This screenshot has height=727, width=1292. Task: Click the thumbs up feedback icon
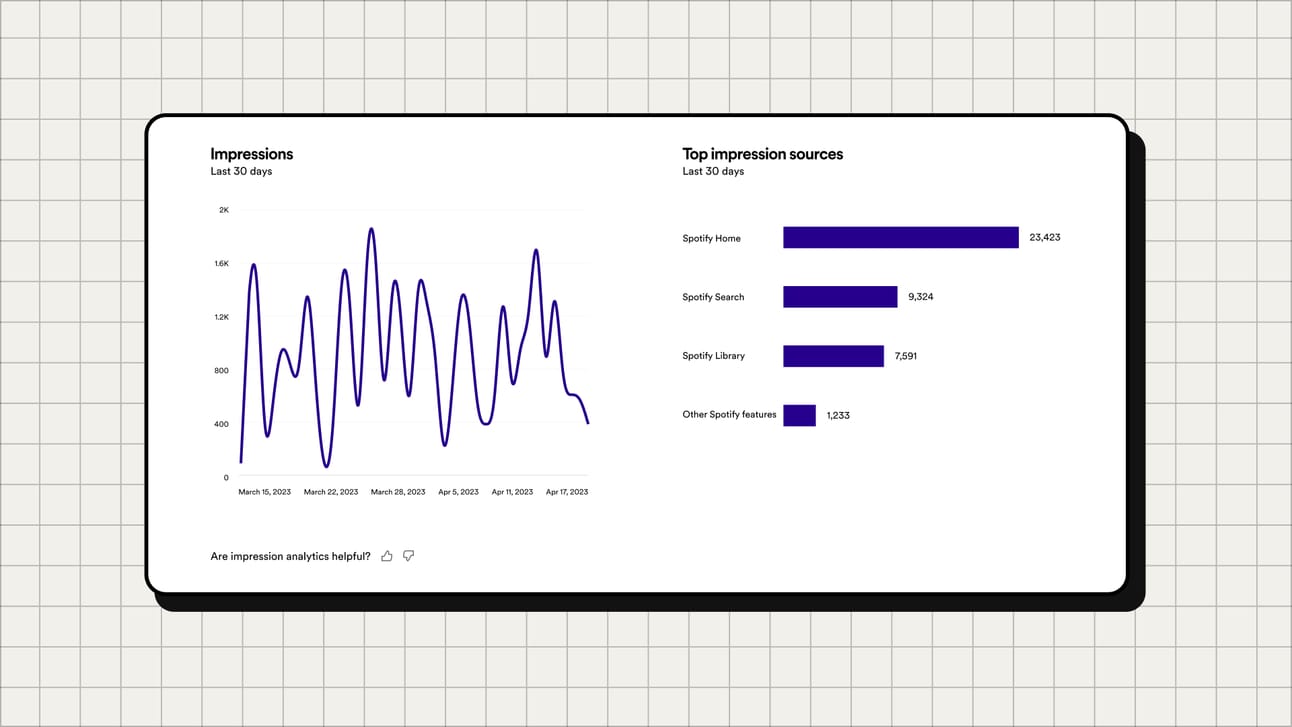pyautogui.click(x=387, y=556)
